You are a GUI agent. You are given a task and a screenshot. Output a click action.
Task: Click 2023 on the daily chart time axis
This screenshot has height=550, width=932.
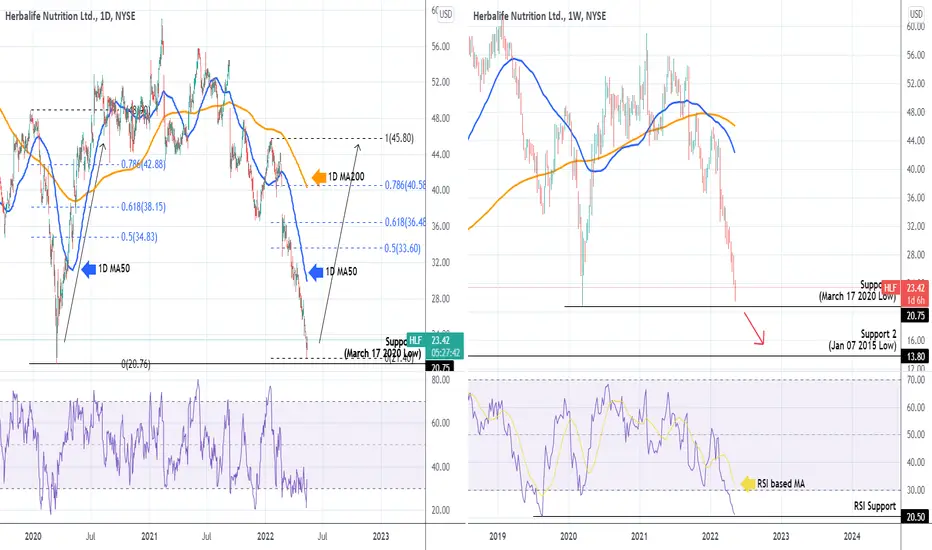tap(381, 536)
